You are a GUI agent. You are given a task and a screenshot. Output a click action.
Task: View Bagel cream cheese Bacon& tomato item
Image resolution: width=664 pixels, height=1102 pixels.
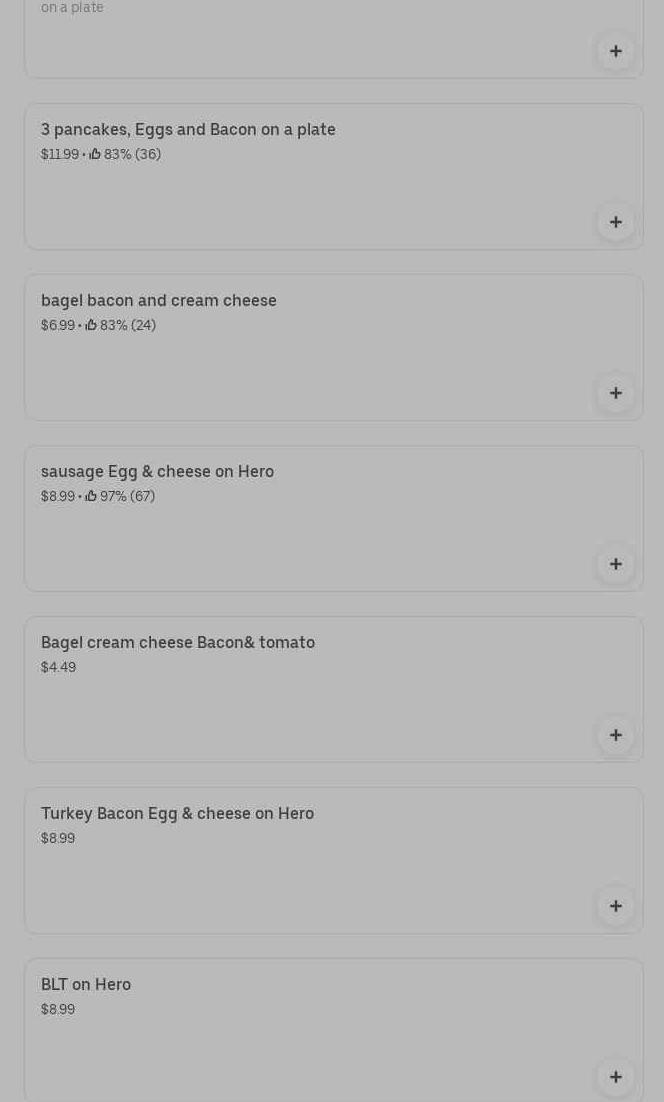178,643
